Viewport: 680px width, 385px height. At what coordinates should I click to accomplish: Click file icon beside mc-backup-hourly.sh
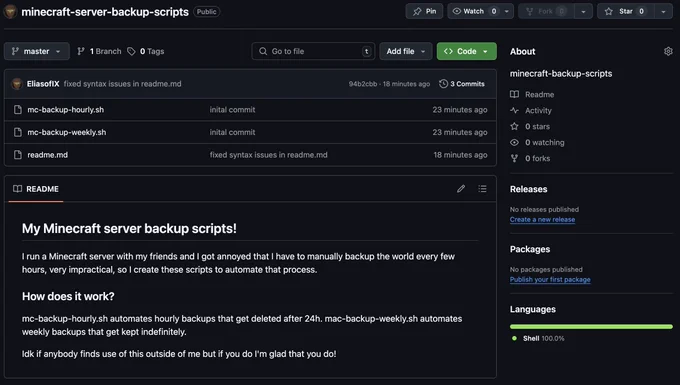pos(18,110)
